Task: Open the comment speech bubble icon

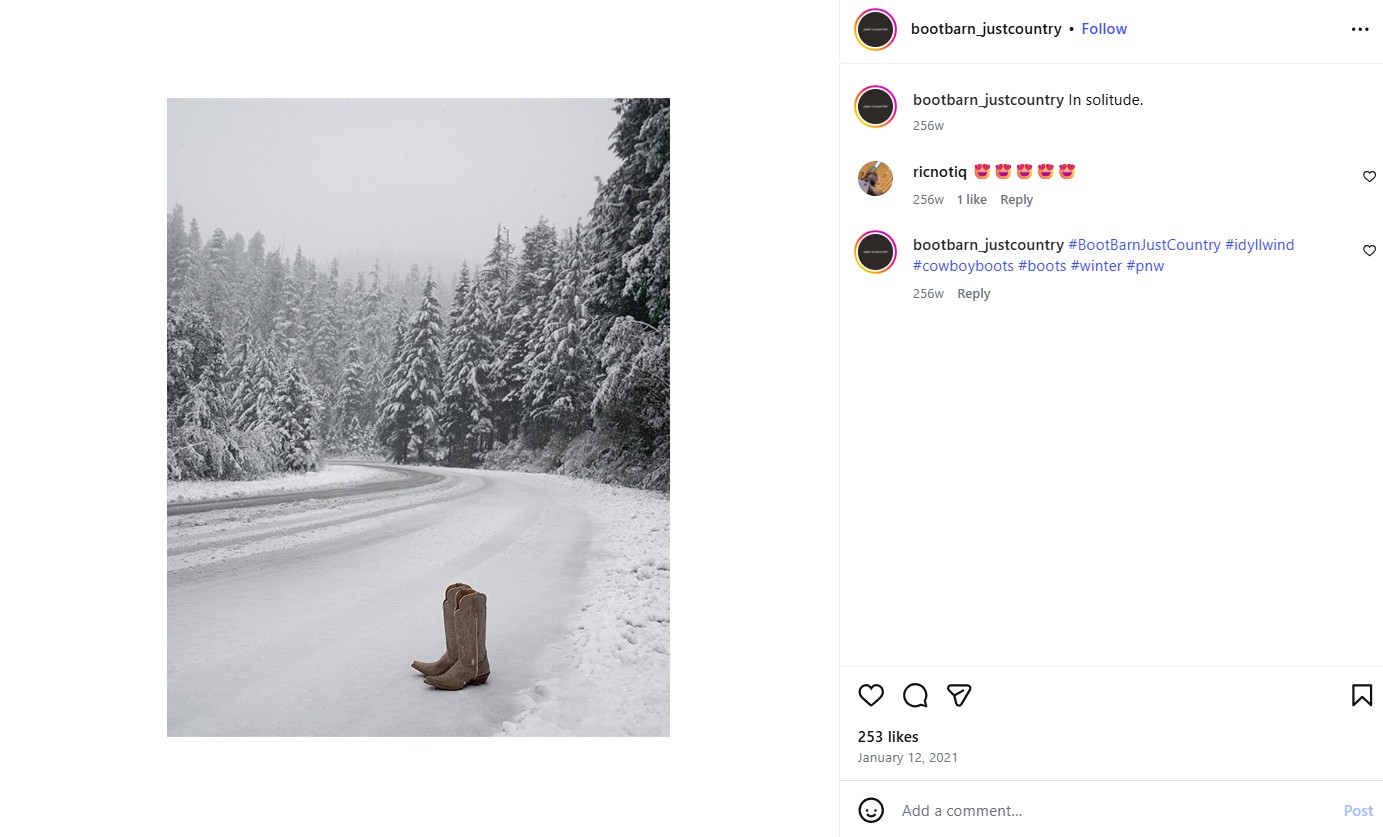Action: pos(915,695)
